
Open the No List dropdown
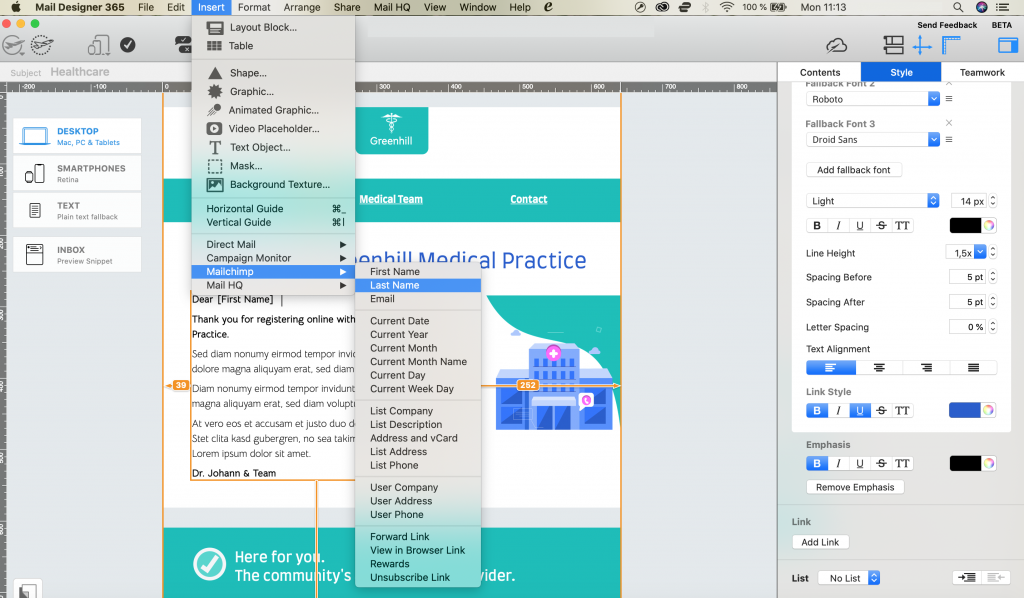click(x=849, y=578)
